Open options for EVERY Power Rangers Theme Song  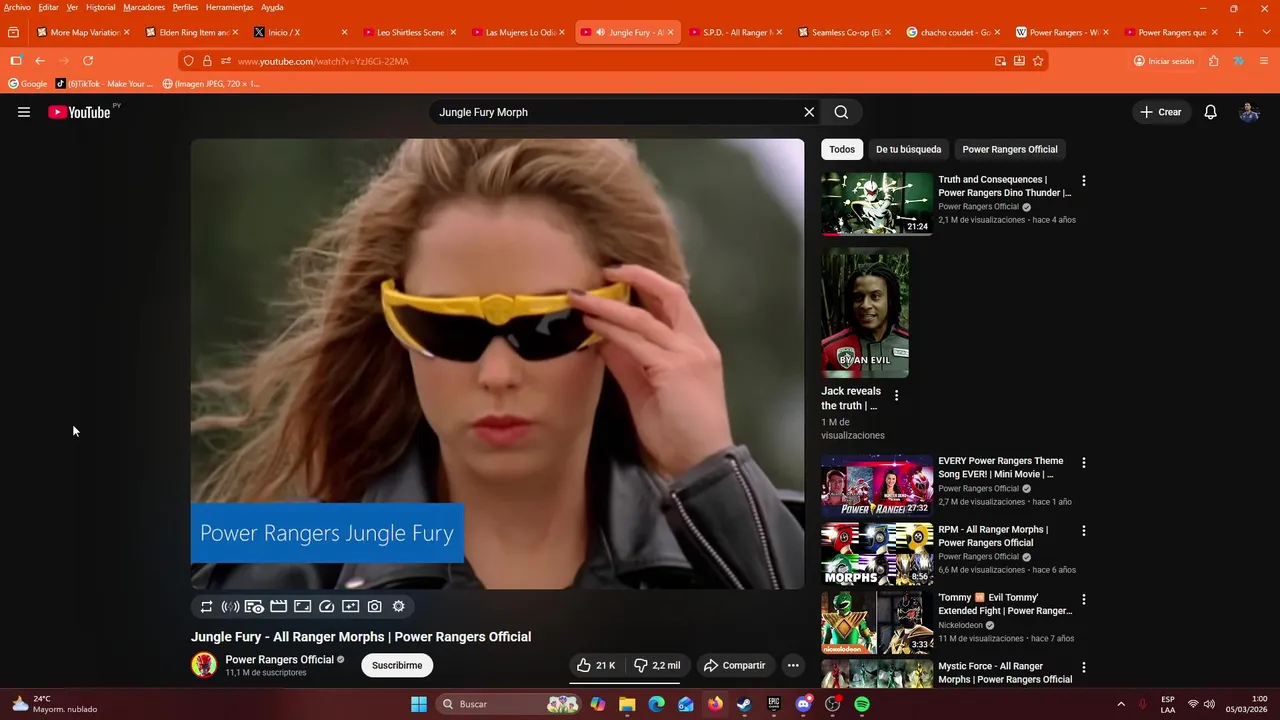1083,463
